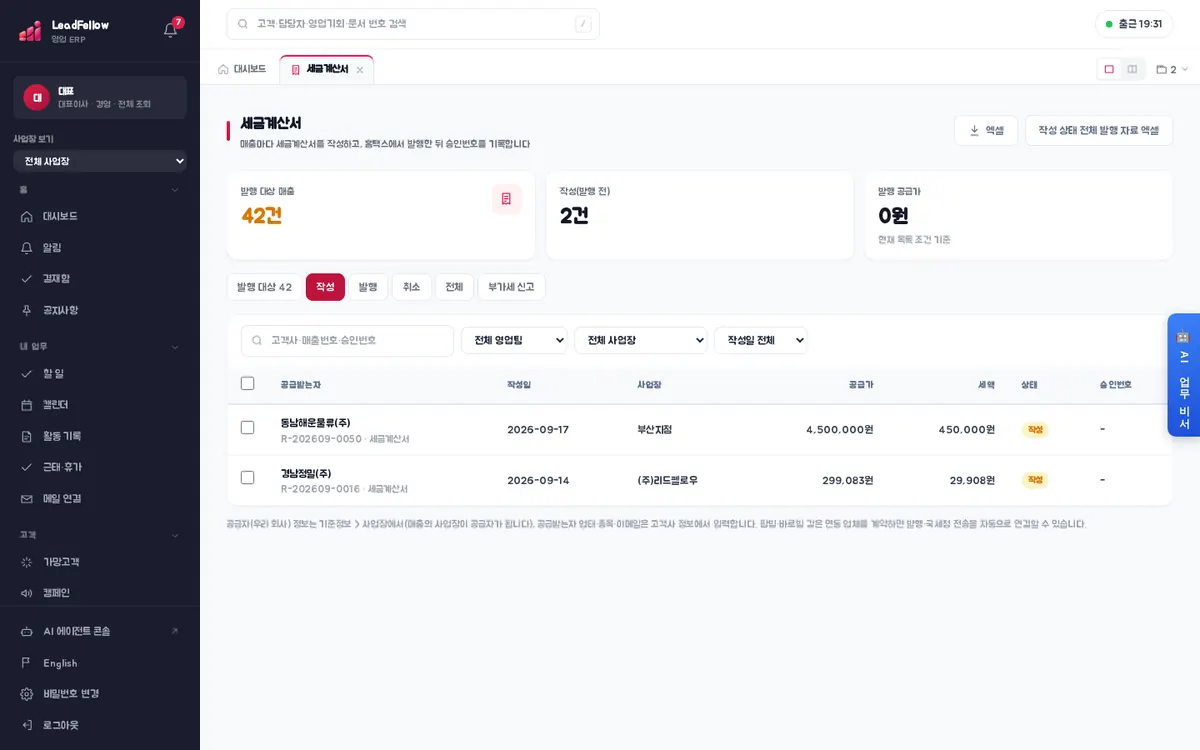Select the 발행 대상 42 filter tab

tap(264, 287)
